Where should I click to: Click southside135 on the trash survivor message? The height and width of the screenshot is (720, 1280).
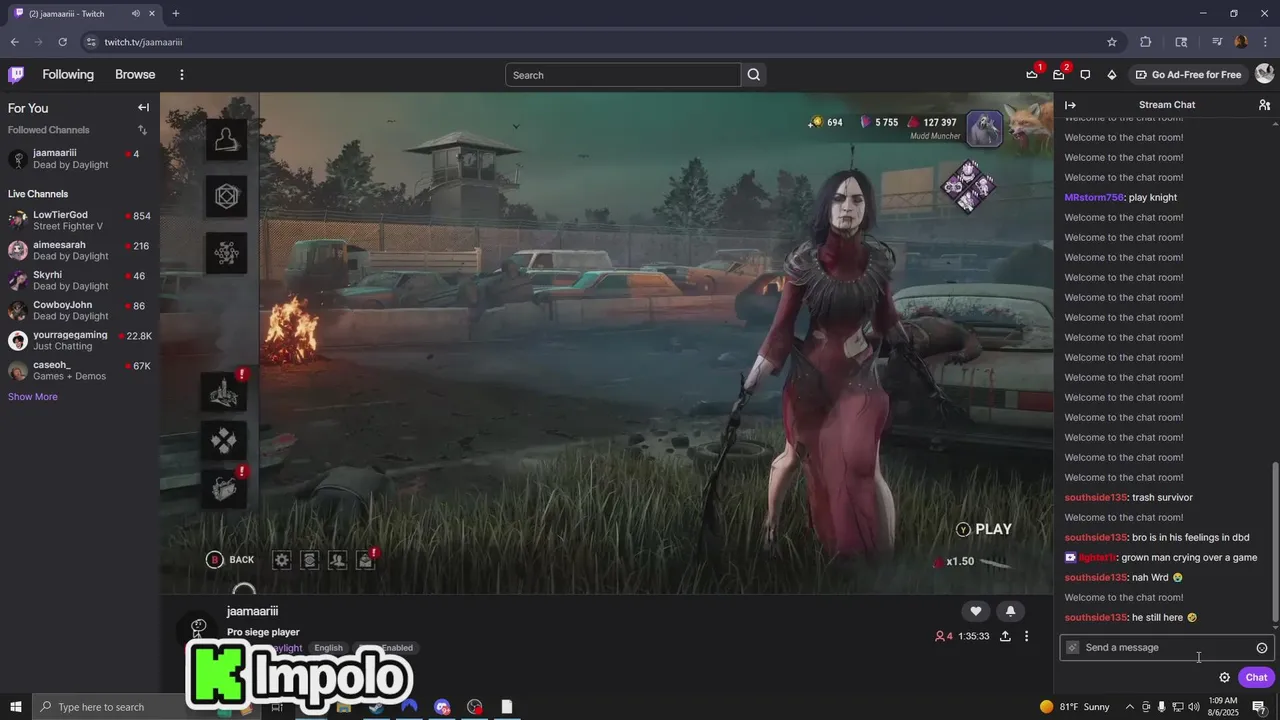(1096, 497)
